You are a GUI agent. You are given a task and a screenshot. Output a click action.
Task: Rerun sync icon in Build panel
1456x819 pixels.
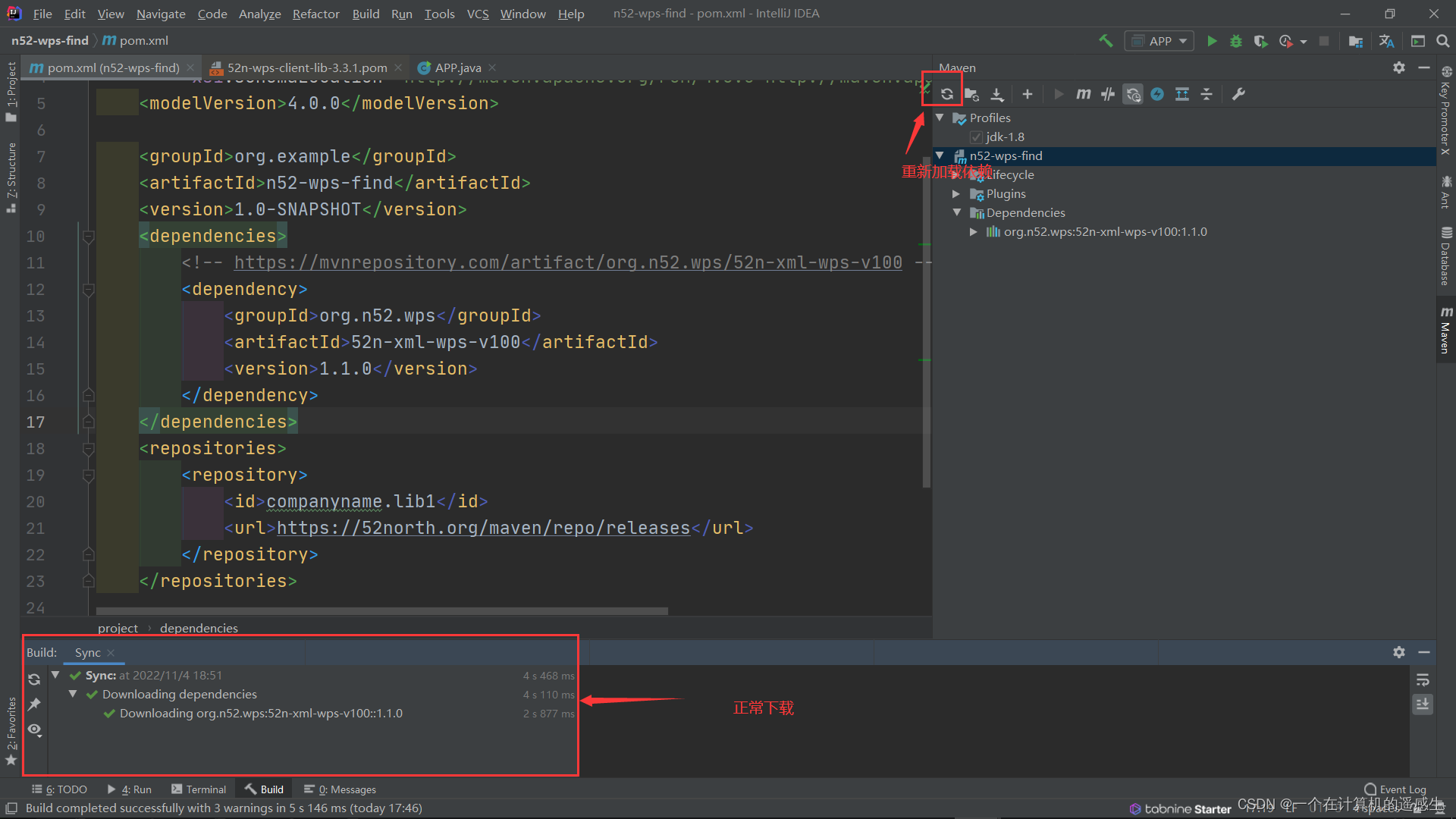pyautogui.click(x=34, y=679)
